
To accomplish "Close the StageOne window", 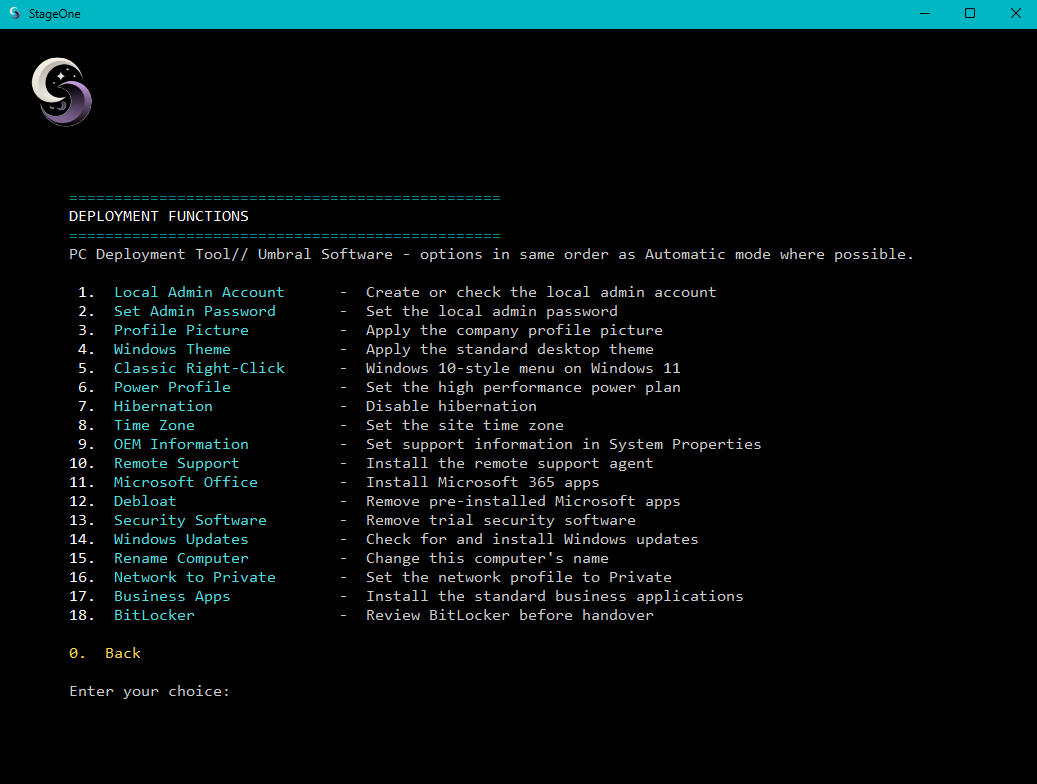I will [1015, 13].
